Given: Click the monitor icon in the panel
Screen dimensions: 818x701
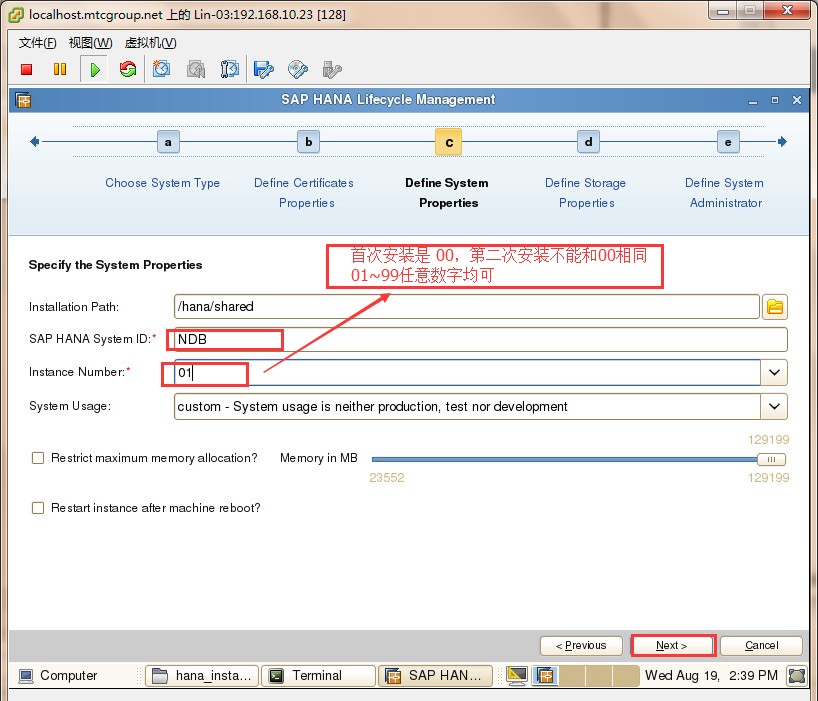Looking at the screenshot, I should [516, 675].
